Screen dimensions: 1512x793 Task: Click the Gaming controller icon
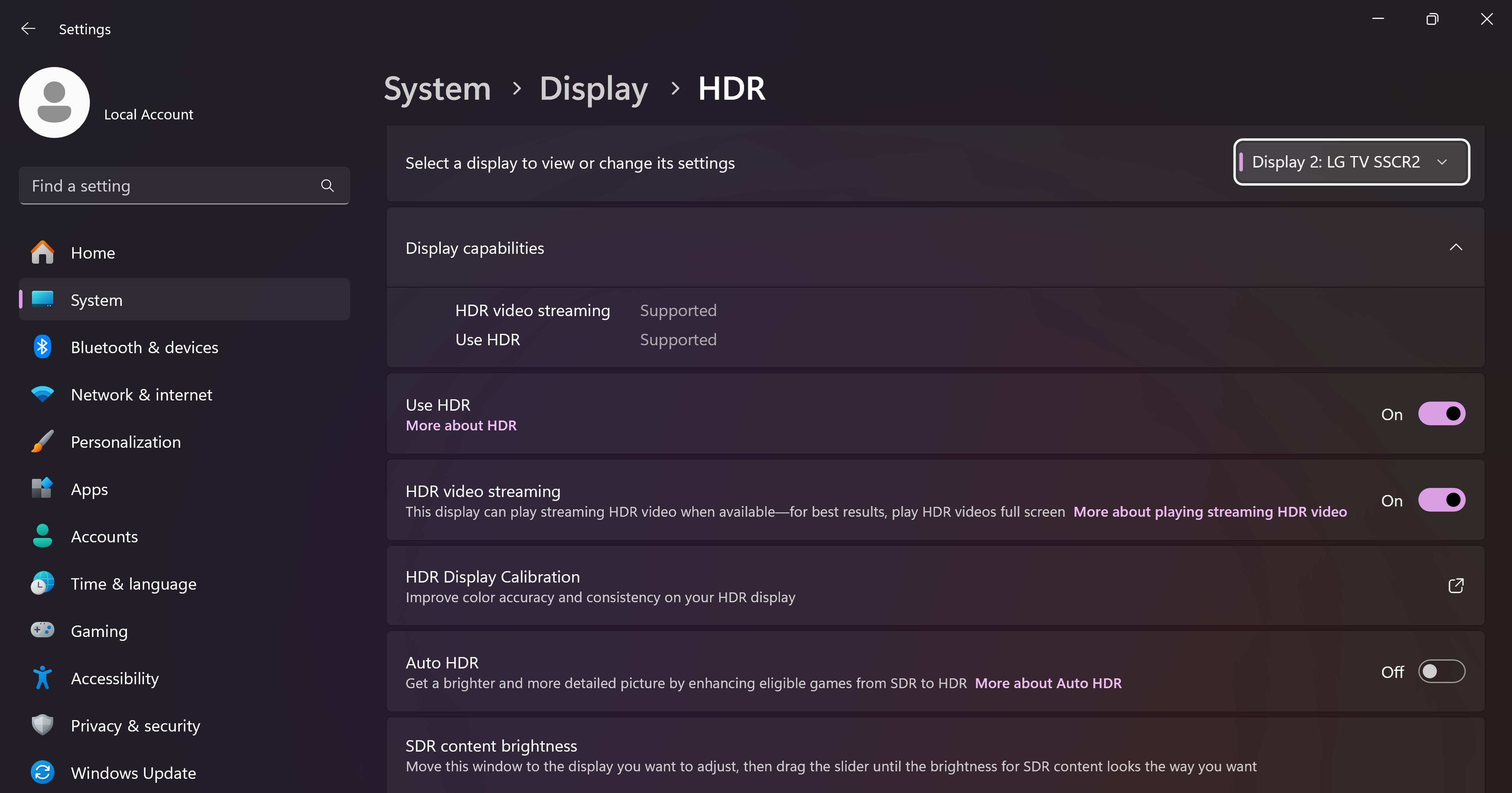[42, 630]
